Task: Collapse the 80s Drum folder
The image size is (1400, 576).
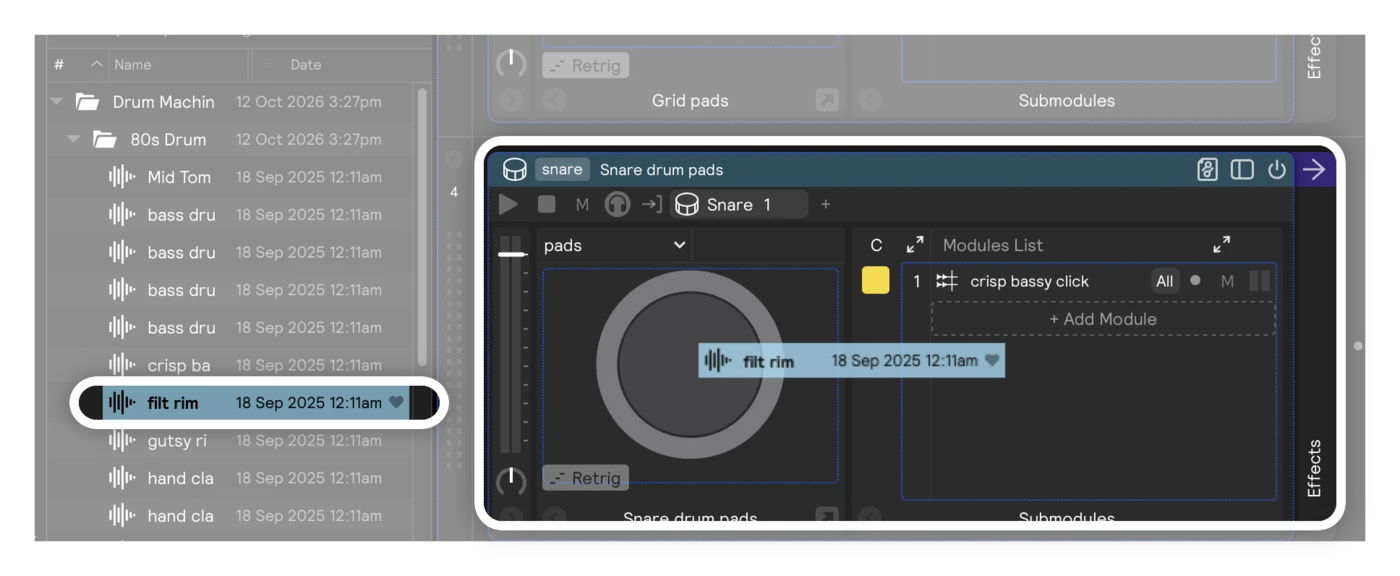Action: tap(74, 139)
